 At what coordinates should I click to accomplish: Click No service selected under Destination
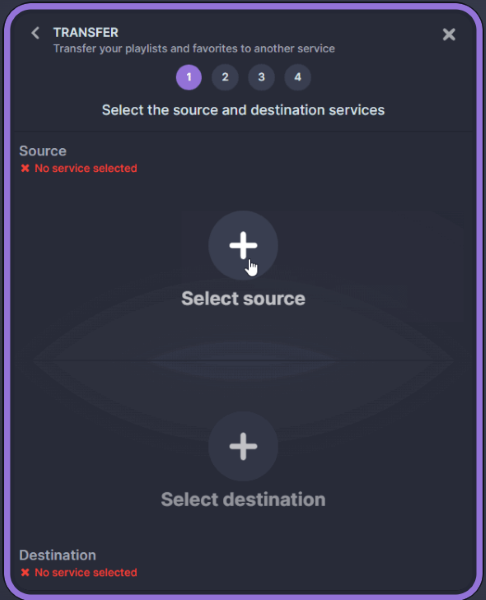86,572
